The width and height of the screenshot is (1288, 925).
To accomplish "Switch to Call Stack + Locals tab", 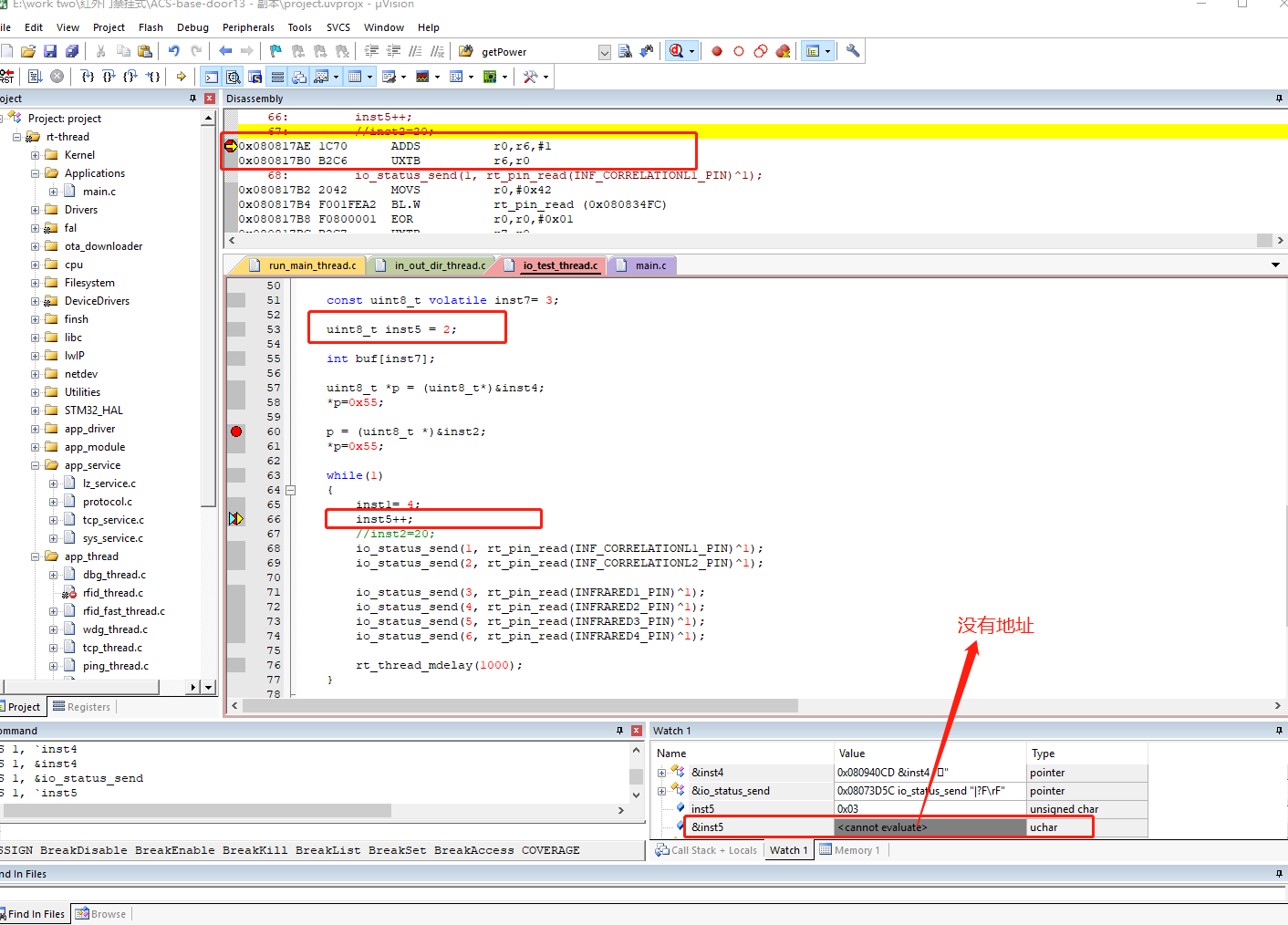I will (x=707, y=850).
